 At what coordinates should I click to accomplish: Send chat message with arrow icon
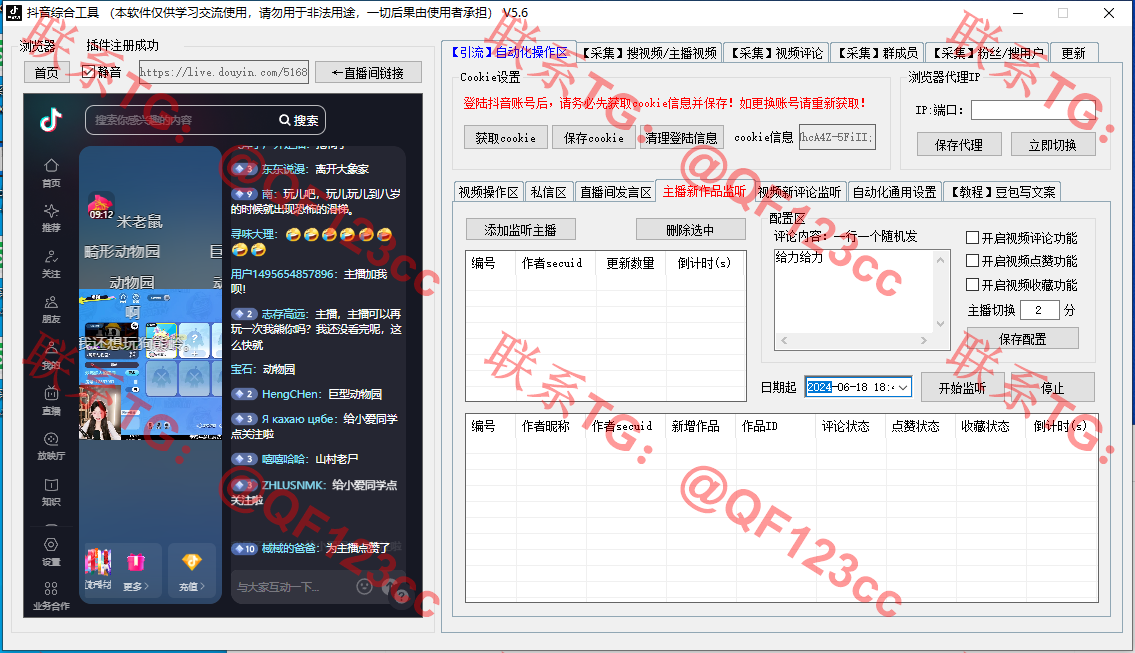point(389,586)
